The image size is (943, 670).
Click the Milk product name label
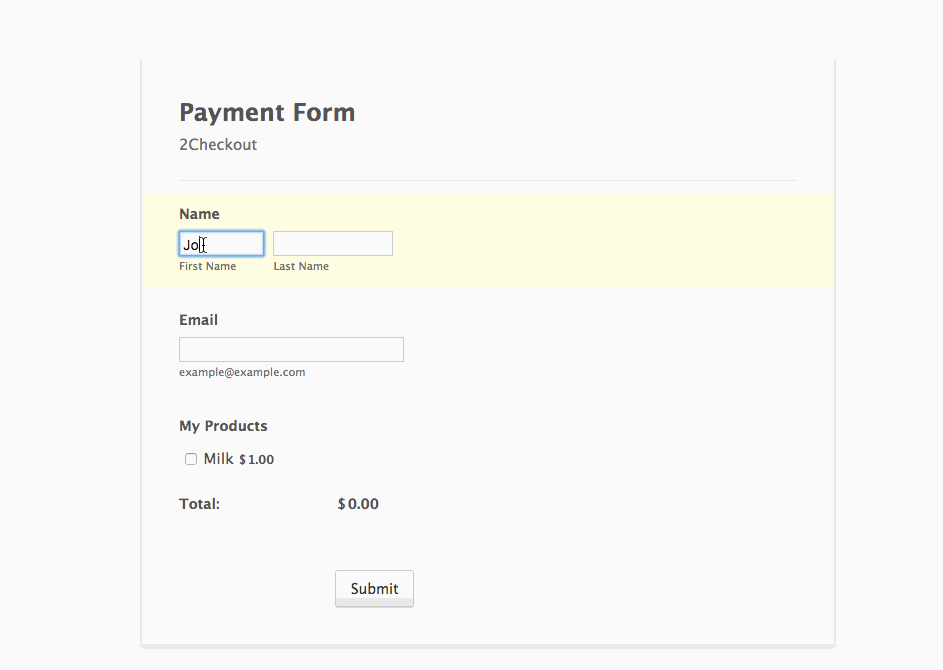[x=218, y=459]
